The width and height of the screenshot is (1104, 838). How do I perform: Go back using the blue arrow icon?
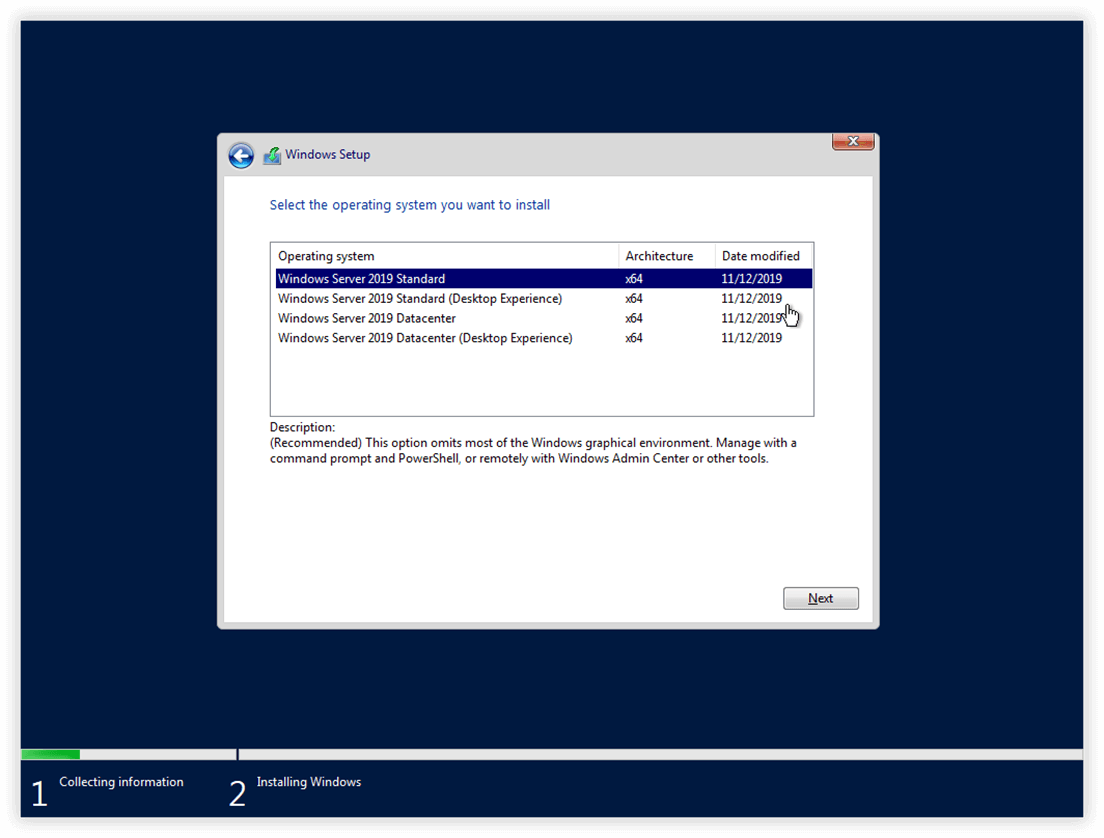pyautogui.click(x=241, y=156)
